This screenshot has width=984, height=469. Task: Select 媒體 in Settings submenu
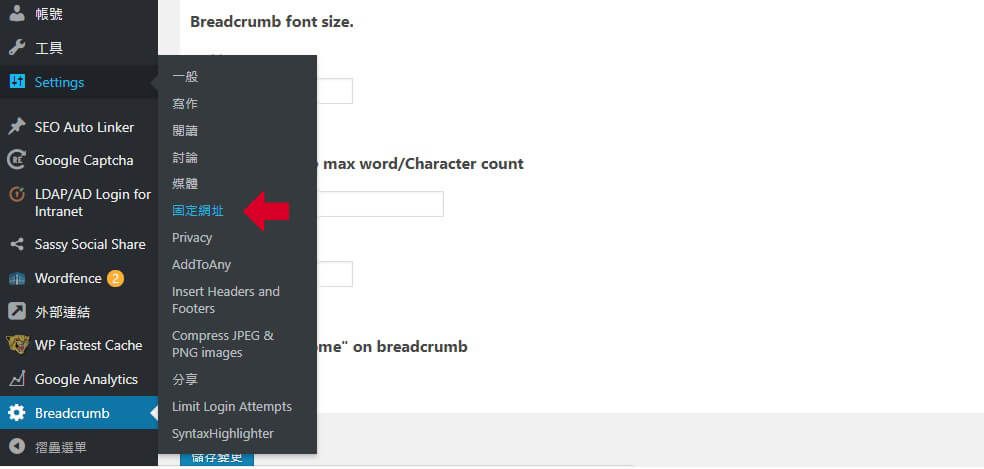pyautogui.click(x=185, y=184)
